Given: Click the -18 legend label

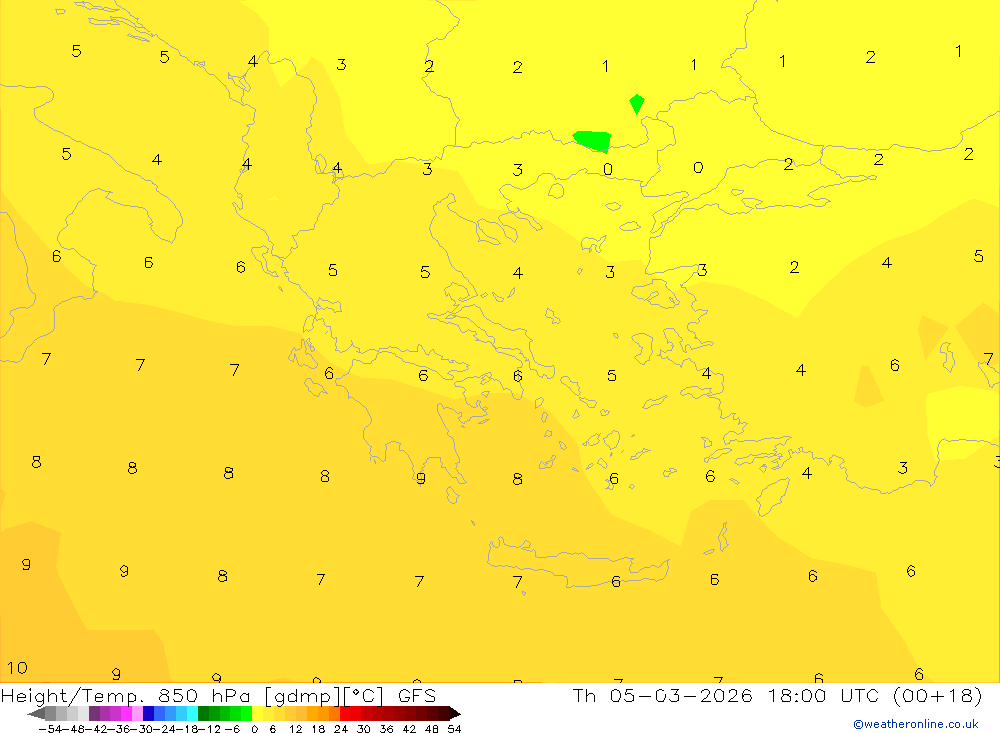Looking at the screenshot, I should tap(187, 729).
